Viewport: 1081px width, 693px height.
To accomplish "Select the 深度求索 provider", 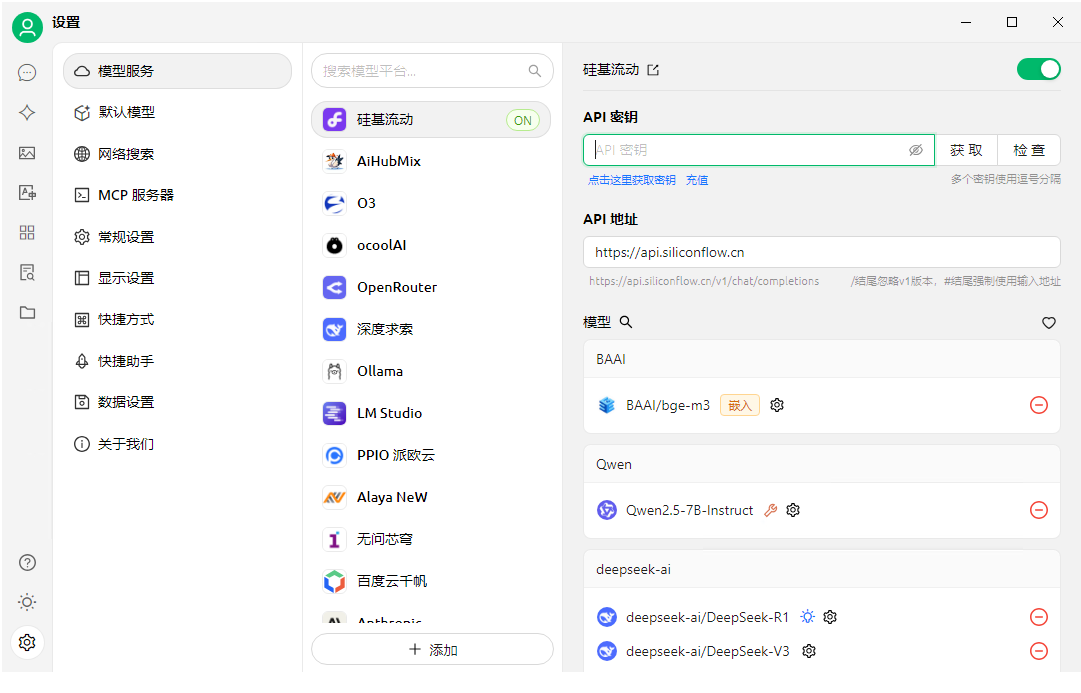I will click(x=431, y=330).
